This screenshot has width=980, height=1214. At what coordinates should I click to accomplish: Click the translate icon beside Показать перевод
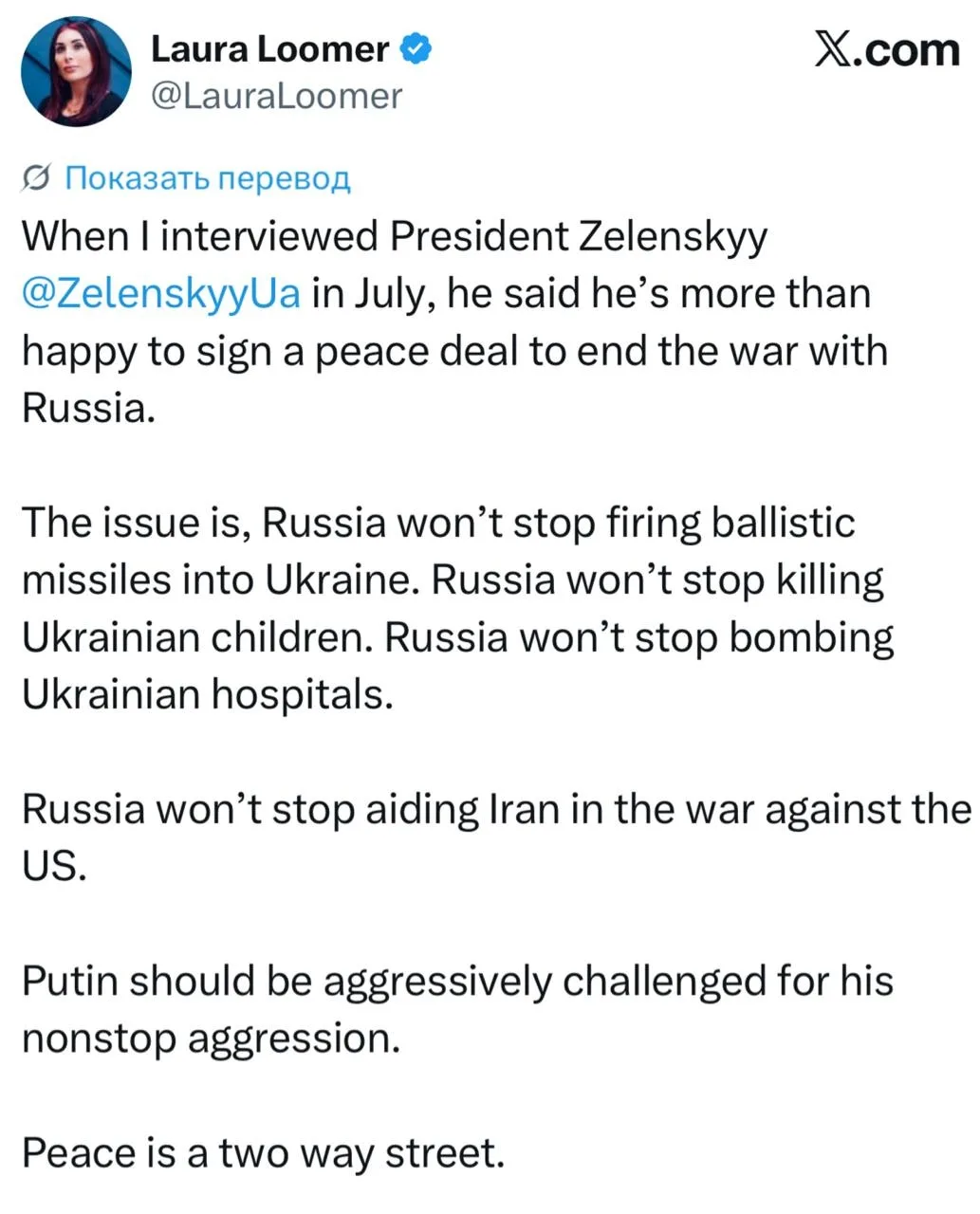(35, 178)
